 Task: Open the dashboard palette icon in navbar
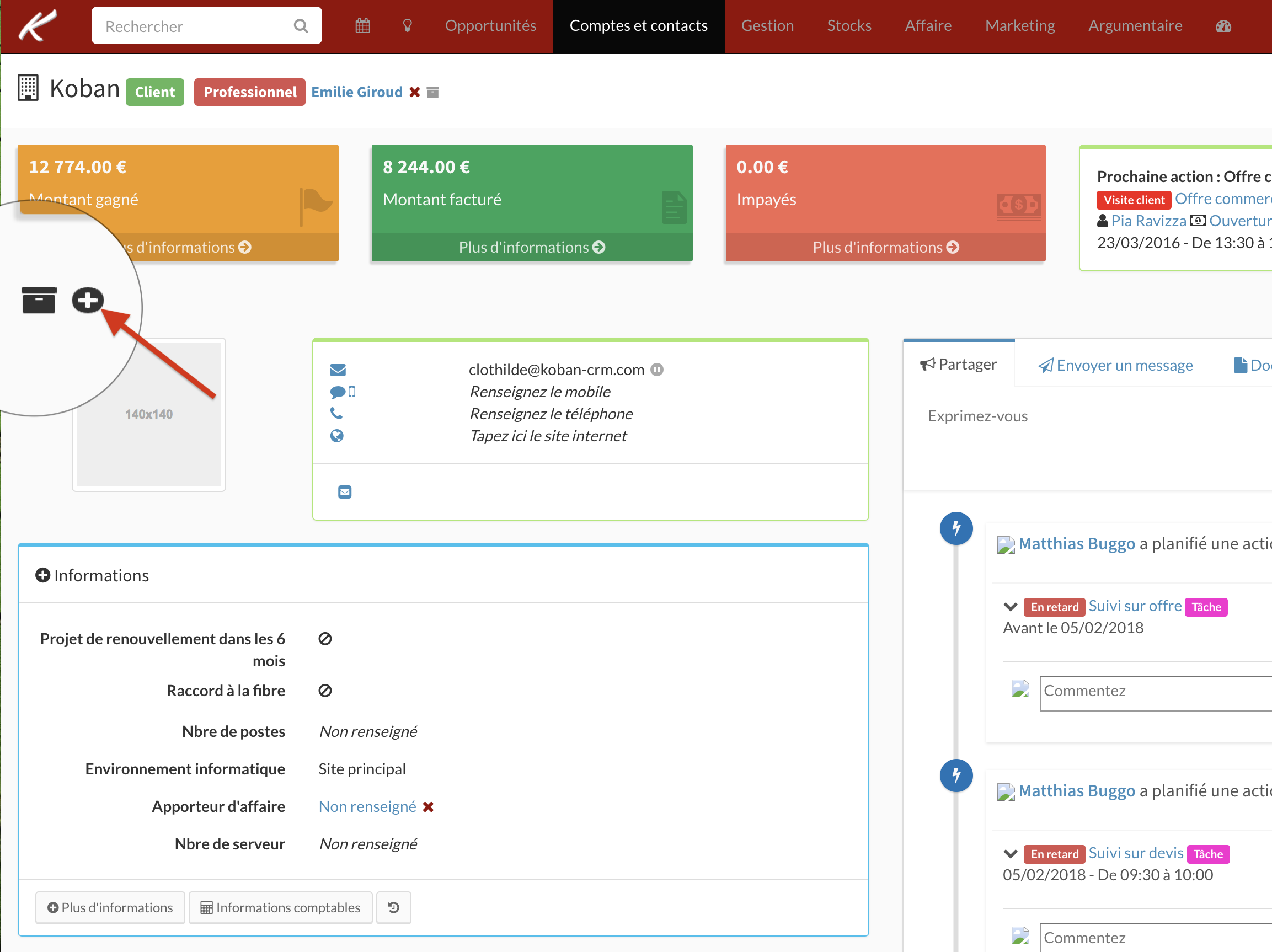tap(1223, 26)
